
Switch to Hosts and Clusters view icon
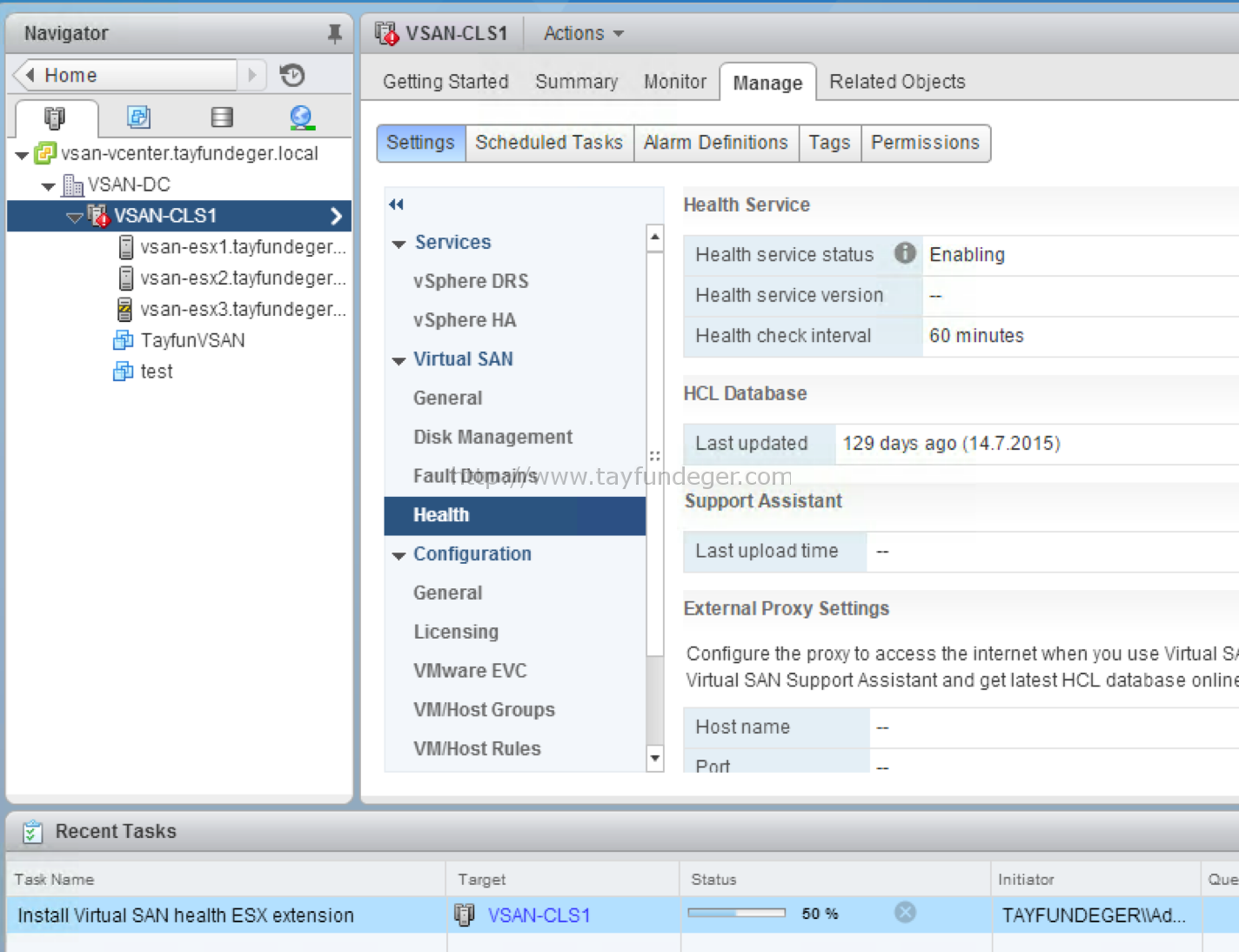(x=54, y=117)
